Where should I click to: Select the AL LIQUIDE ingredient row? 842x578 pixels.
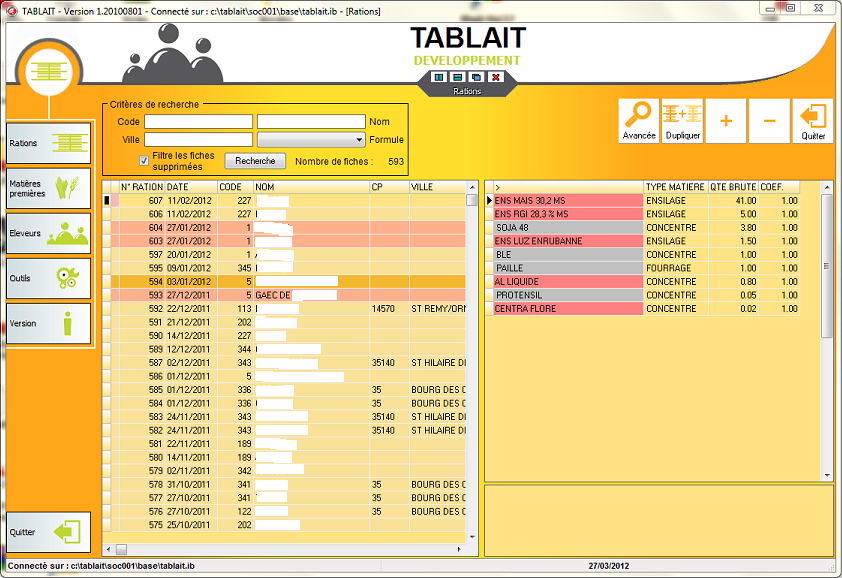click(642, 281)
